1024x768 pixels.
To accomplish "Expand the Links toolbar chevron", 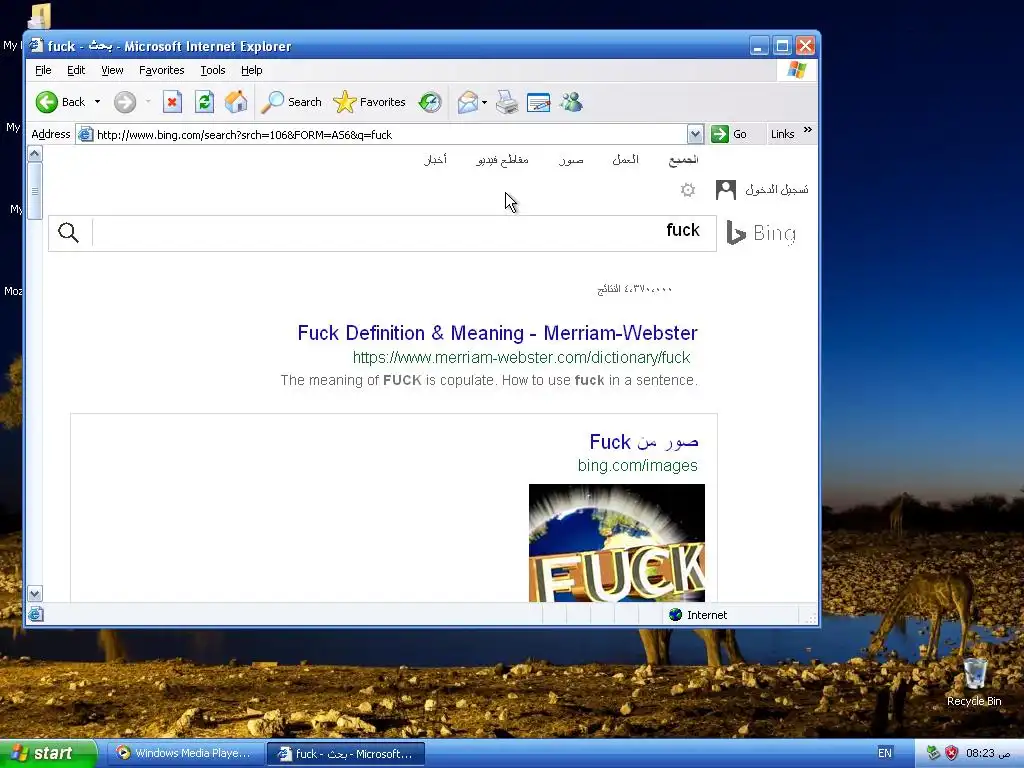I will click(x=808, y=129).
